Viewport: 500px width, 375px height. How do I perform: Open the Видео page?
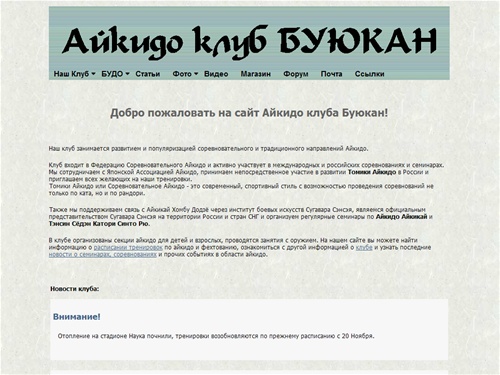pyautogui.click(x=216, y=74)
